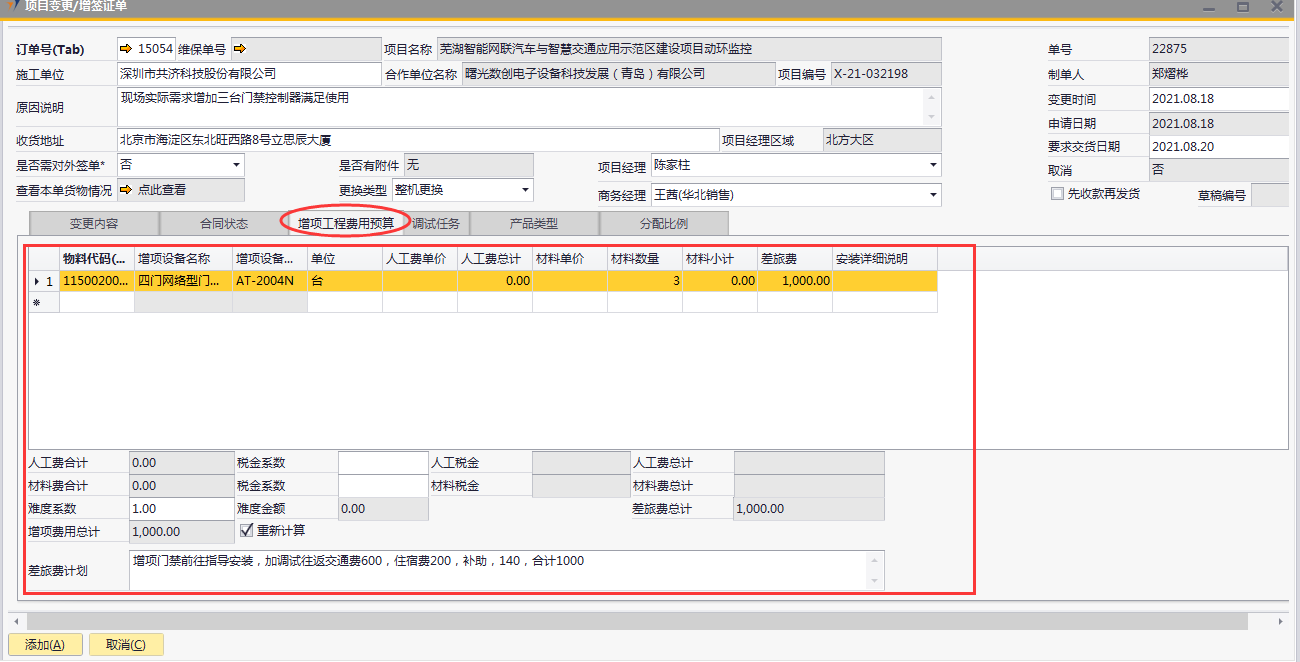Open the 商务经理 dropdown
Screen dimensions: 1300x662
pyautogui.click(x=933, y=194)
